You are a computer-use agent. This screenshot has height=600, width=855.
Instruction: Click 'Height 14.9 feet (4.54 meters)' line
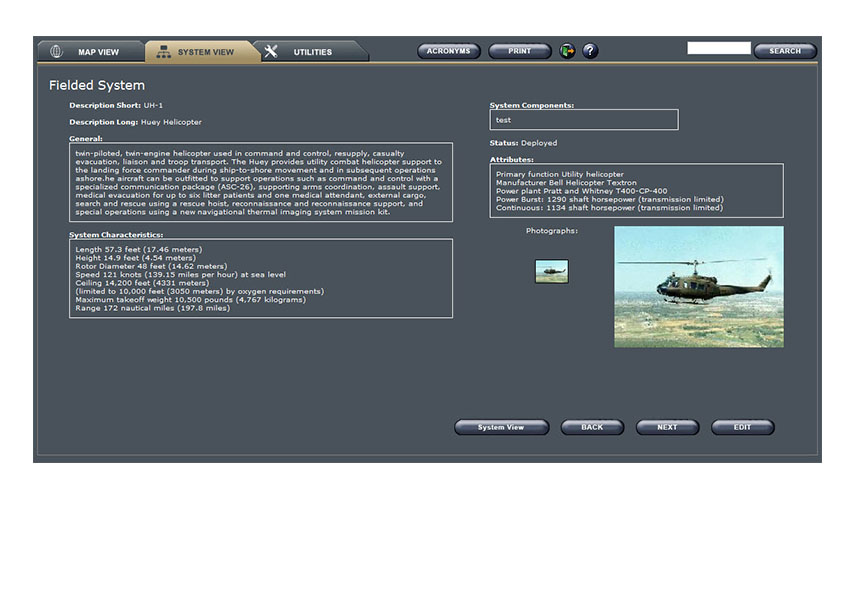pyautogui.click(x=135, y=258)
